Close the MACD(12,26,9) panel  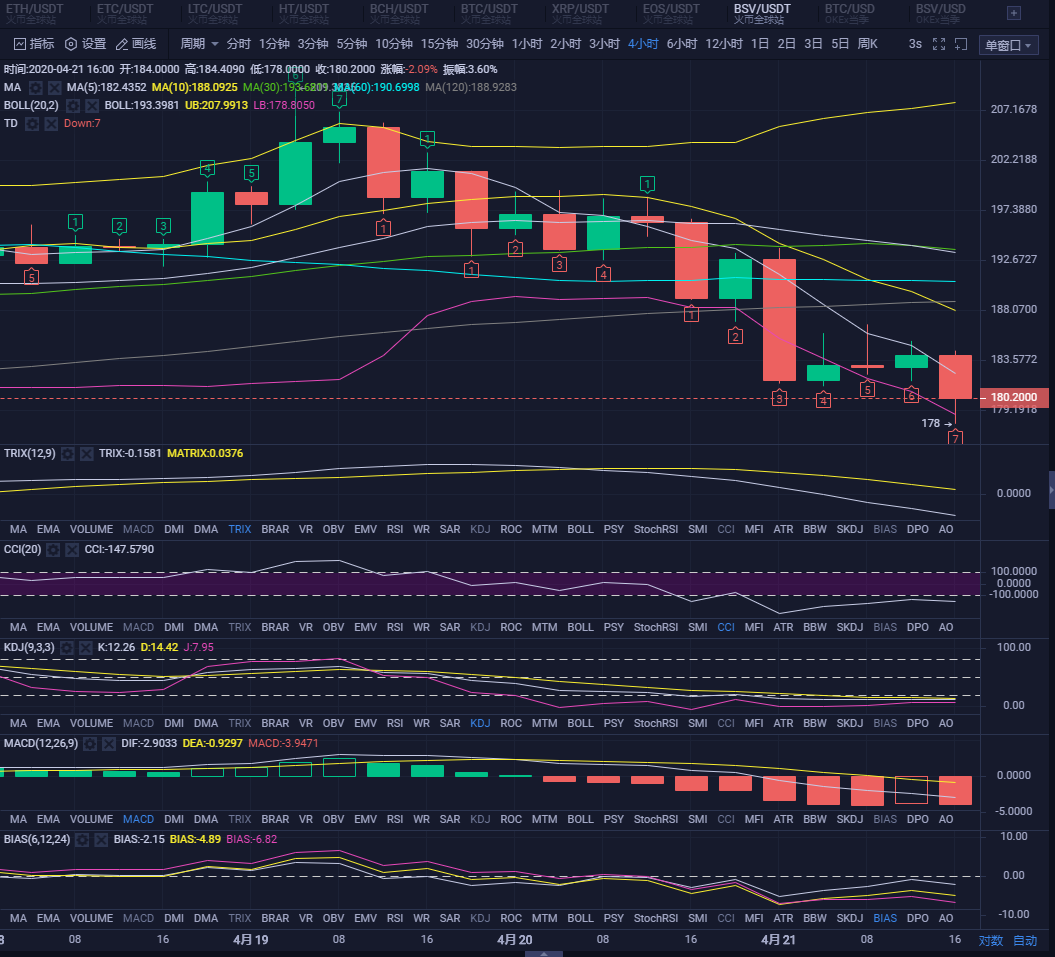[x=108, y=744]
